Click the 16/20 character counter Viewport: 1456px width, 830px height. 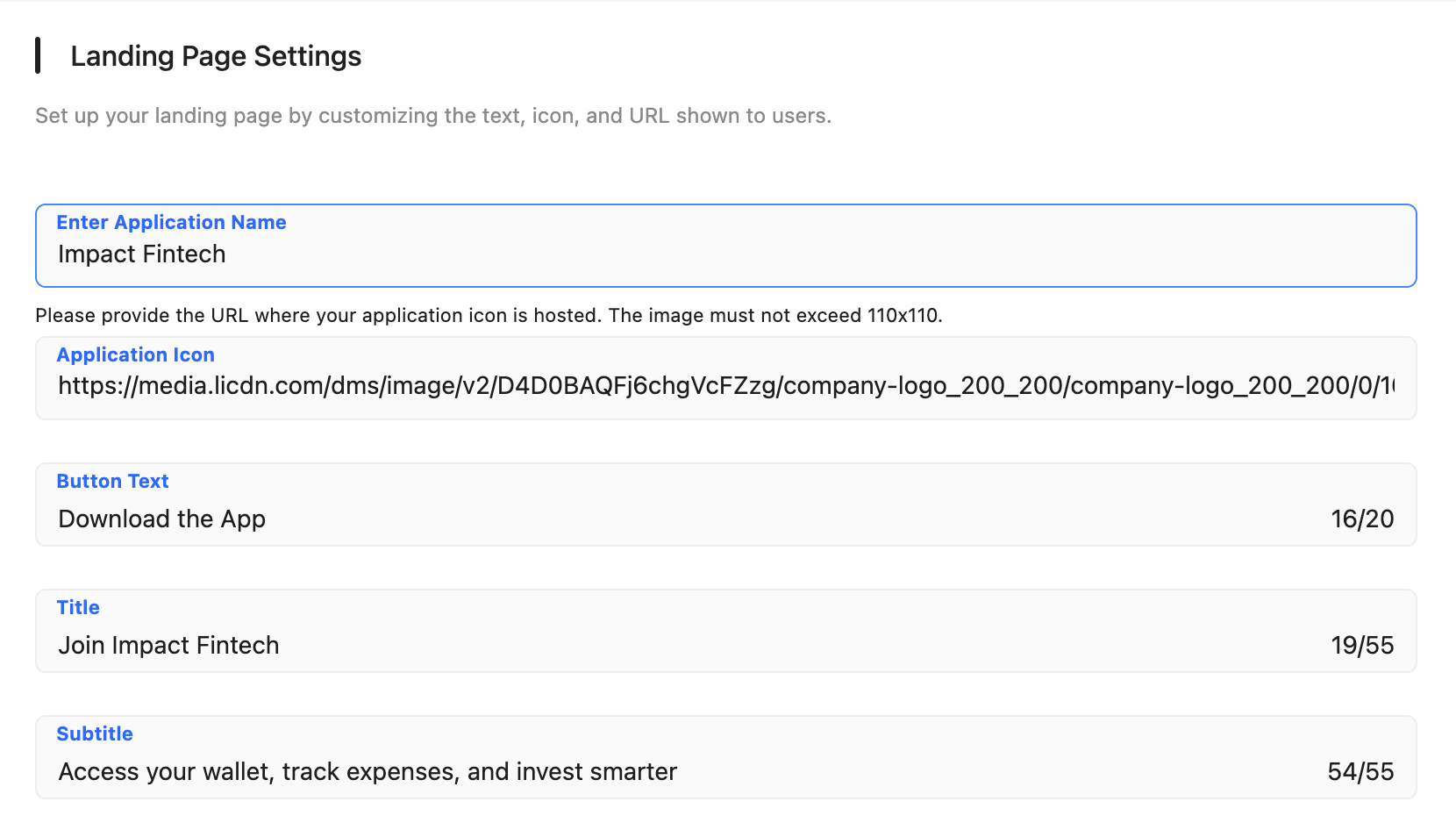1361,519
